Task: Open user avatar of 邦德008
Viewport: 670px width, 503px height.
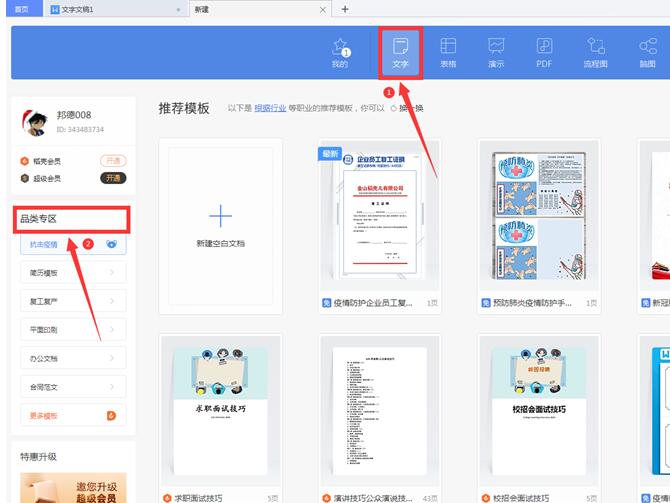Action: coord(35,123)
